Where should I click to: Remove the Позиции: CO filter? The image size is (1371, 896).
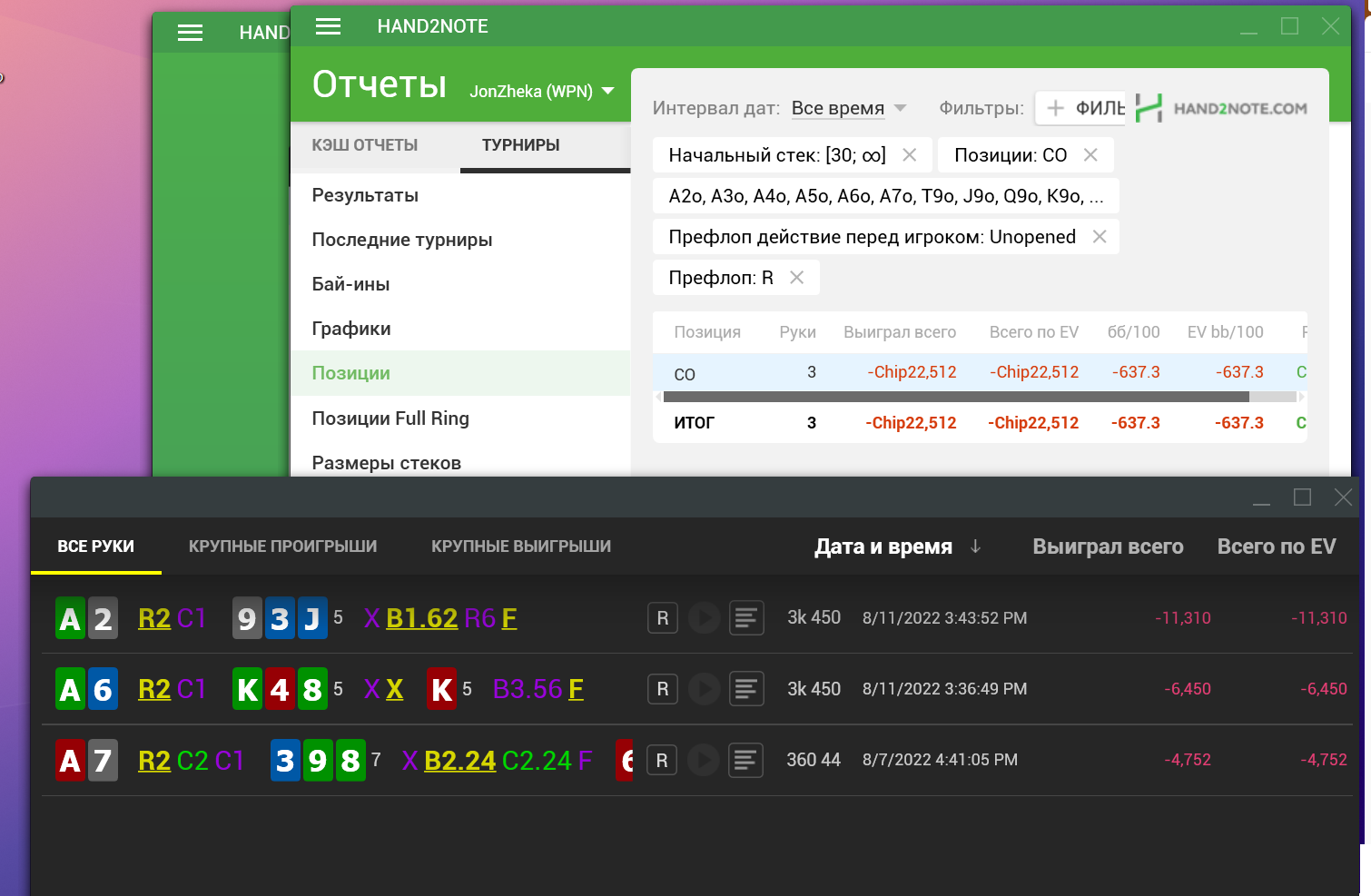[1090, 155]
